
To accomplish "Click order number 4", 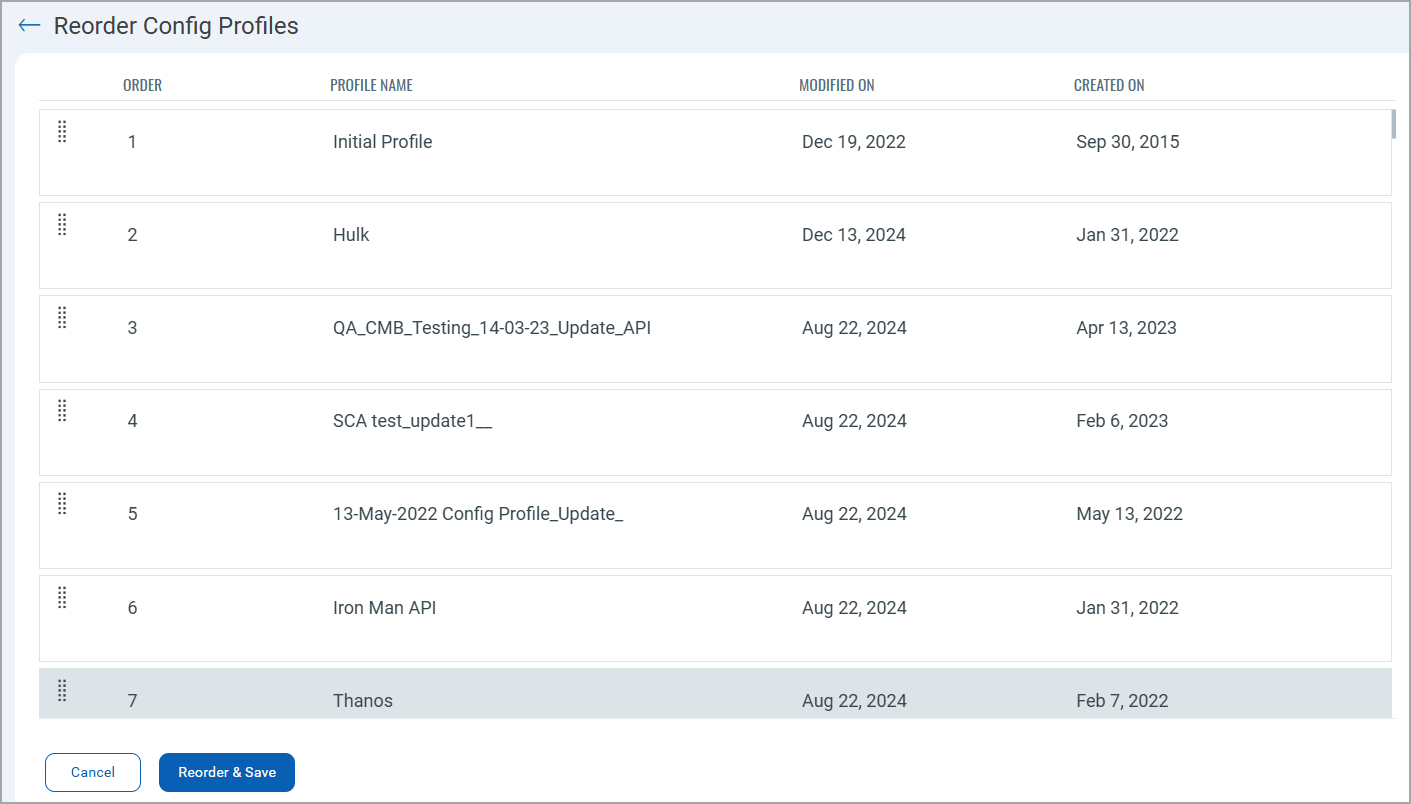I will pyautogui.click(x=132, y=421).
